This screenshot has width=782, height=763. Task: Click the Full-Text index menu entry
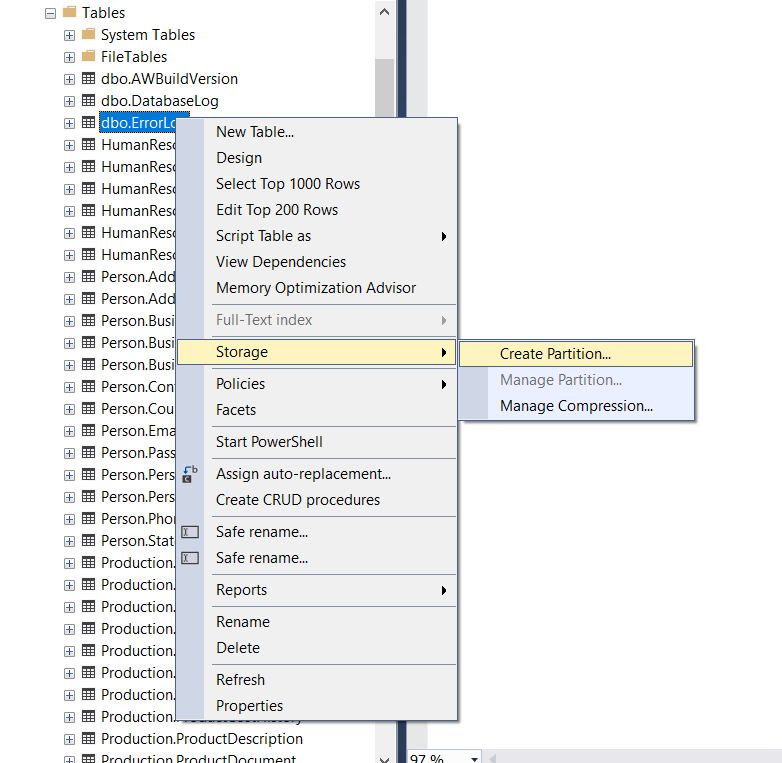click(x=317, y=320)
